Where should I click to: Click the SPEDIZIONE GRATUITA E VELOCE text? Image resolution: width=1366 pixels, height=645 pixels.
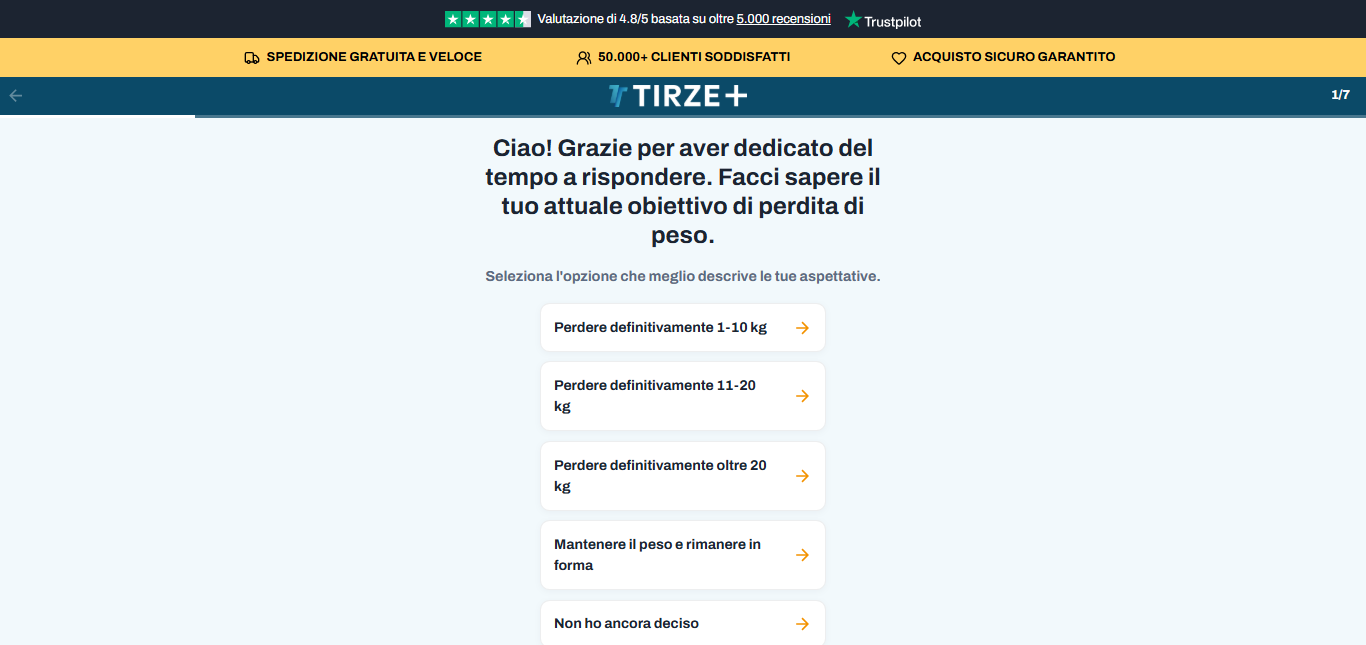(374, 57)
